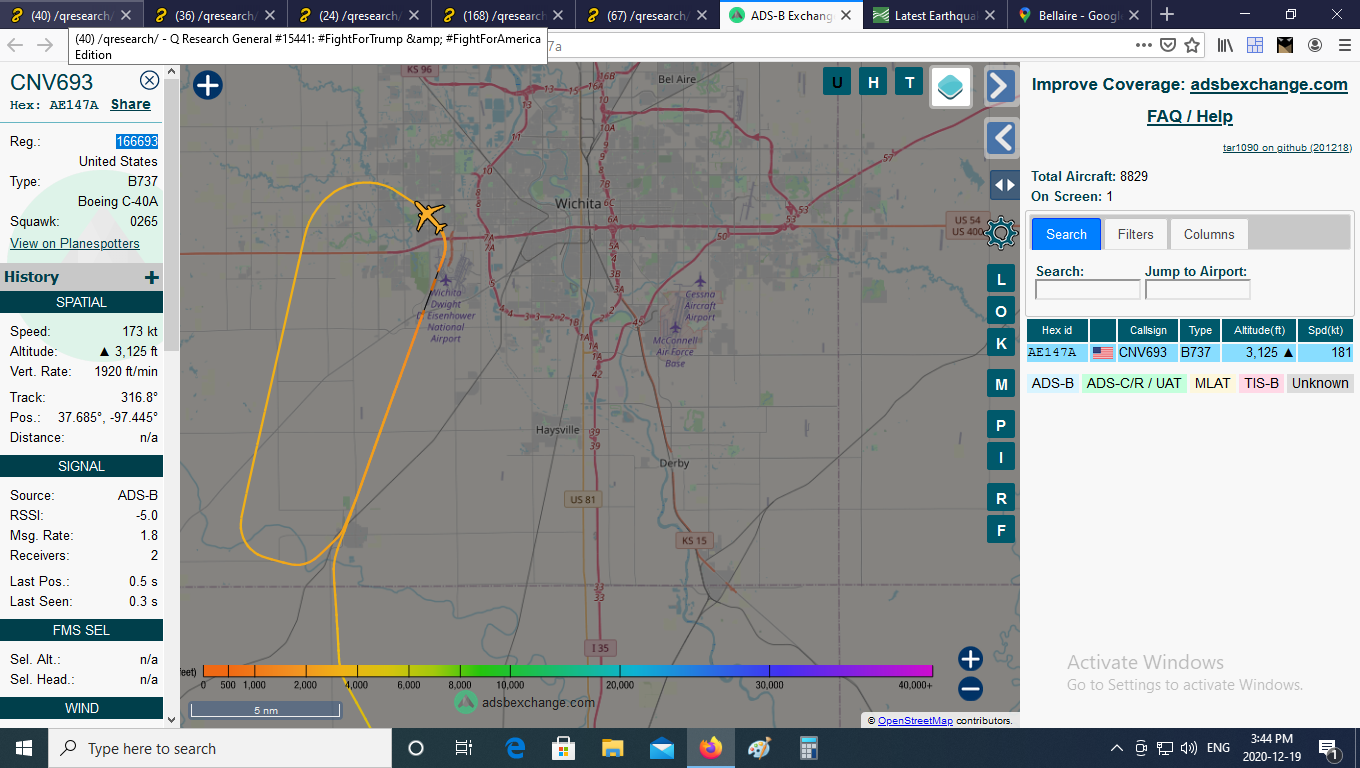Image resolution: width=1360 pixels, height=768 pixels.
Task: Click the FAQ / Help link
Action: pyautogui.click(x=1189, y=116)
